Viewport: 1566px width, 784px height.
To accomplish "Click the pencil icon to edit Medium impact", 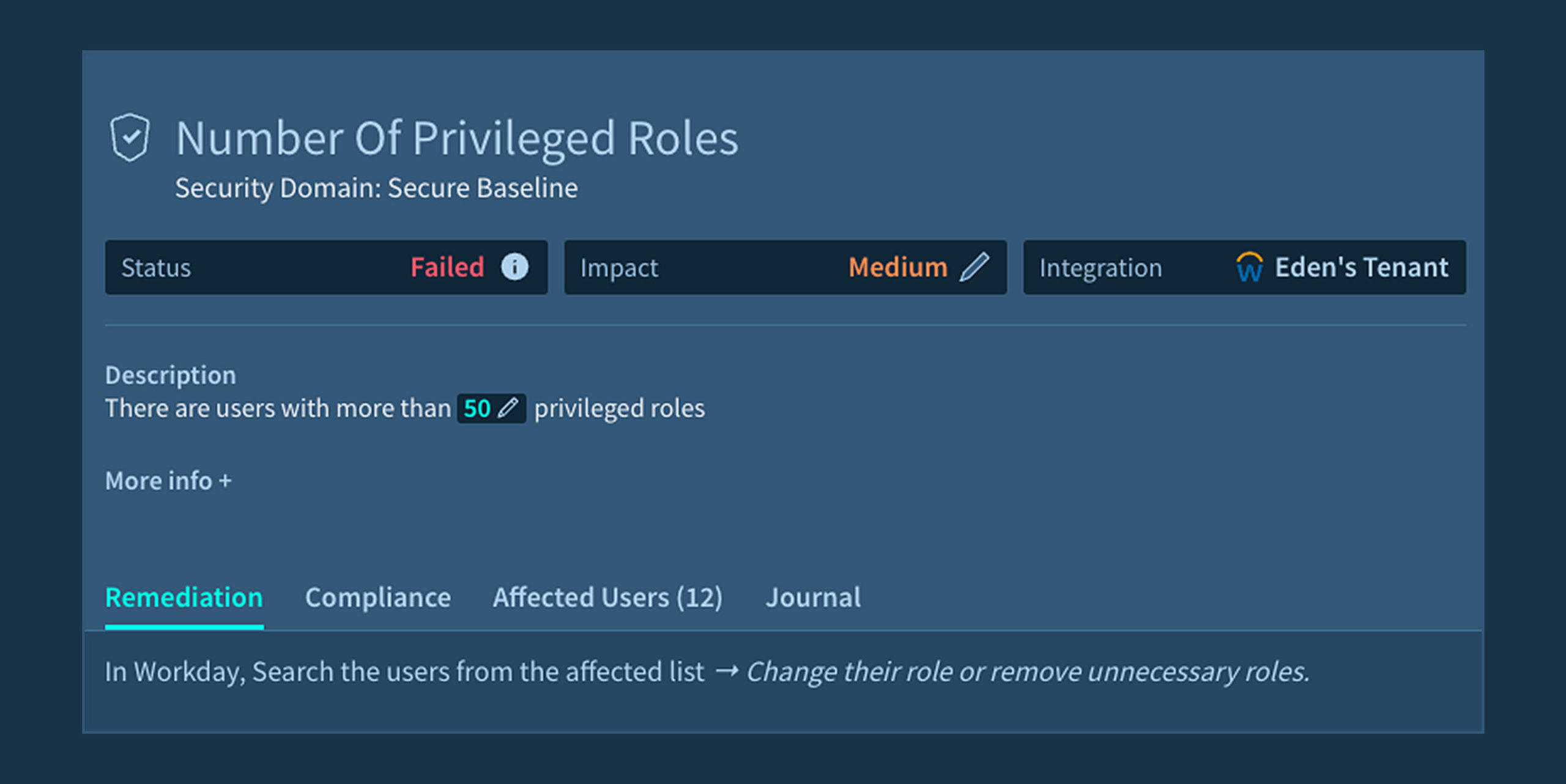I will [974, 267].
